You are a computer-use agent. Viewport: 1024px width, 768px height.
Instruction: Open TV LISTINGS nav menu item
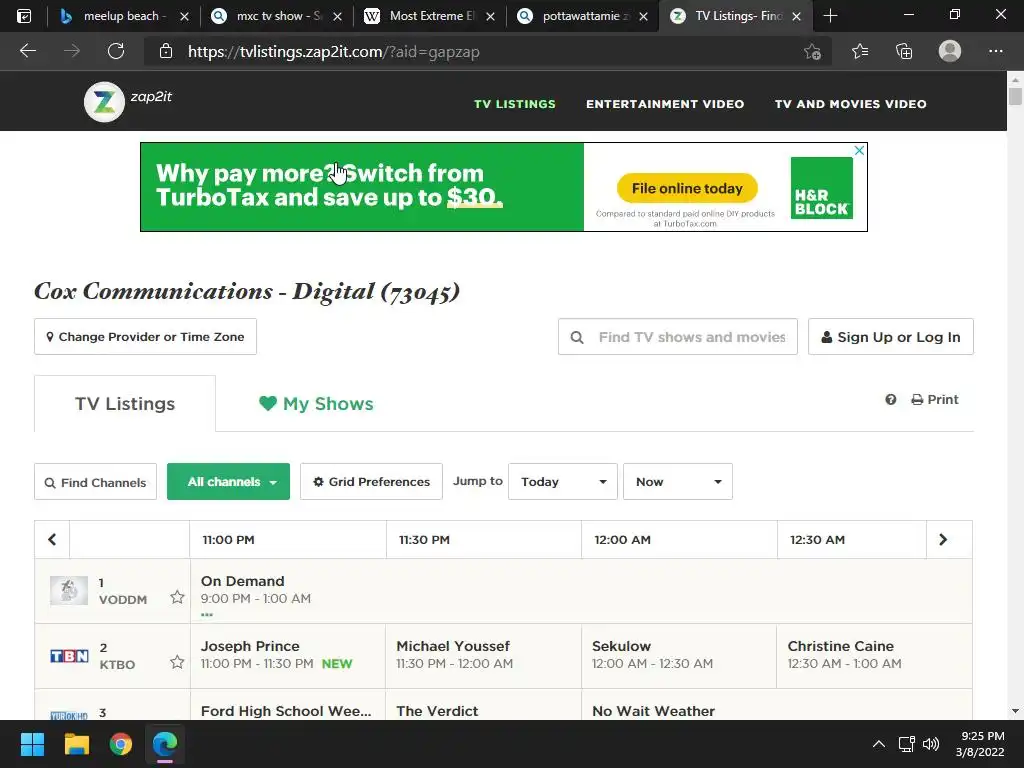click(515, 104)
